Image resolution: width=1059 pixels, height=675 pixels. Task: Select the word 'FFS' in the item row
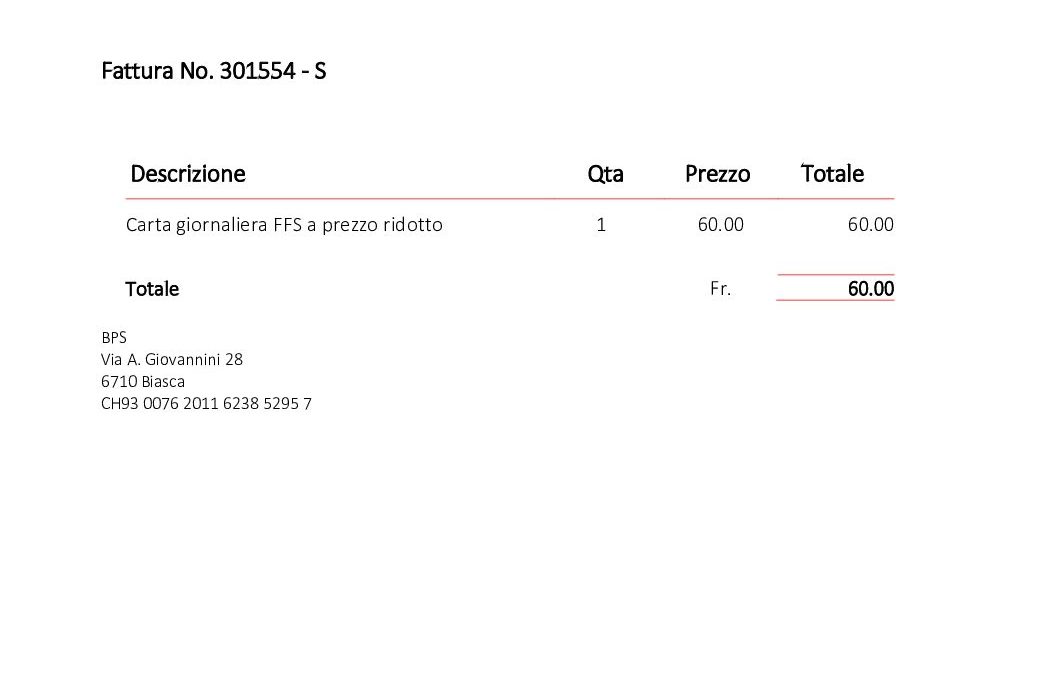pos(287,225)
